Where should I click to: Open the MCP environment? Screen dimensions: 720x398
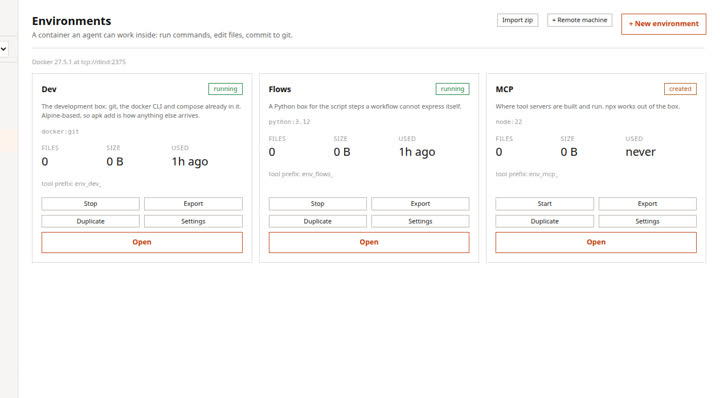point(596,242)
